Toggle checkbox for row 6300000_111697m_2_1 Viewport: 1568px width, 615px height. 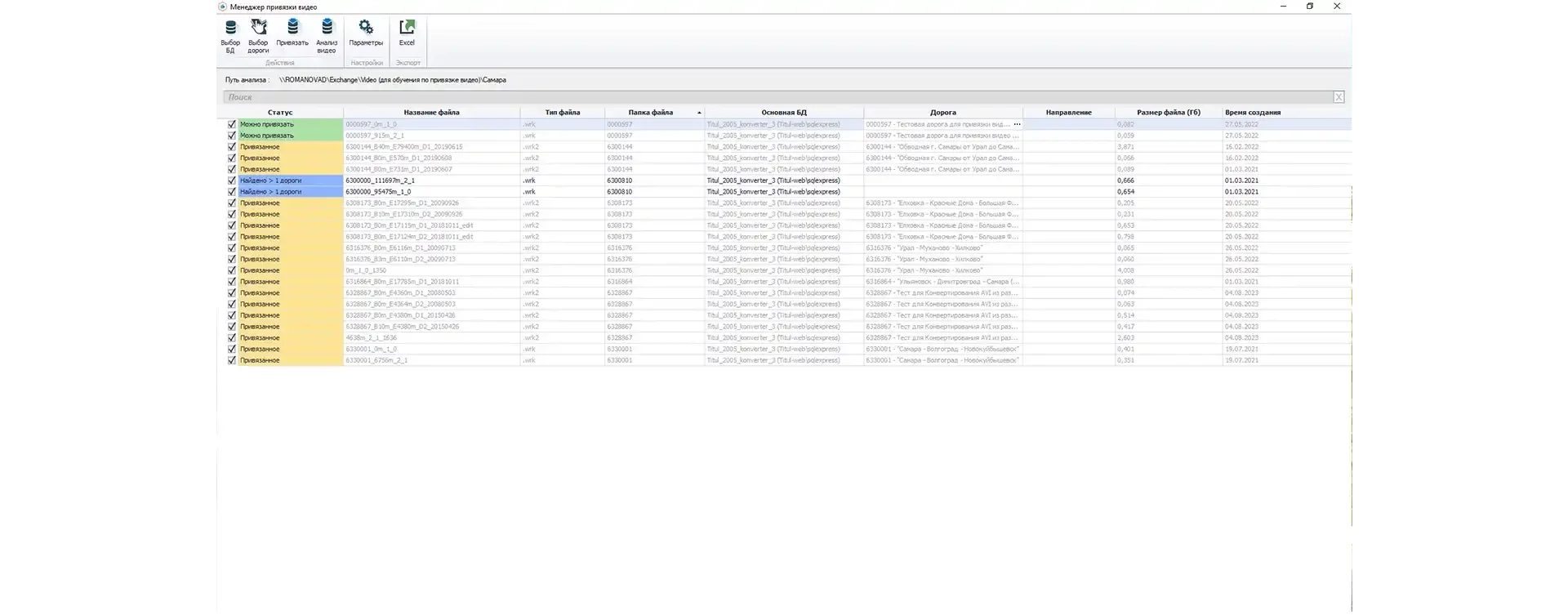pos(232,180)
